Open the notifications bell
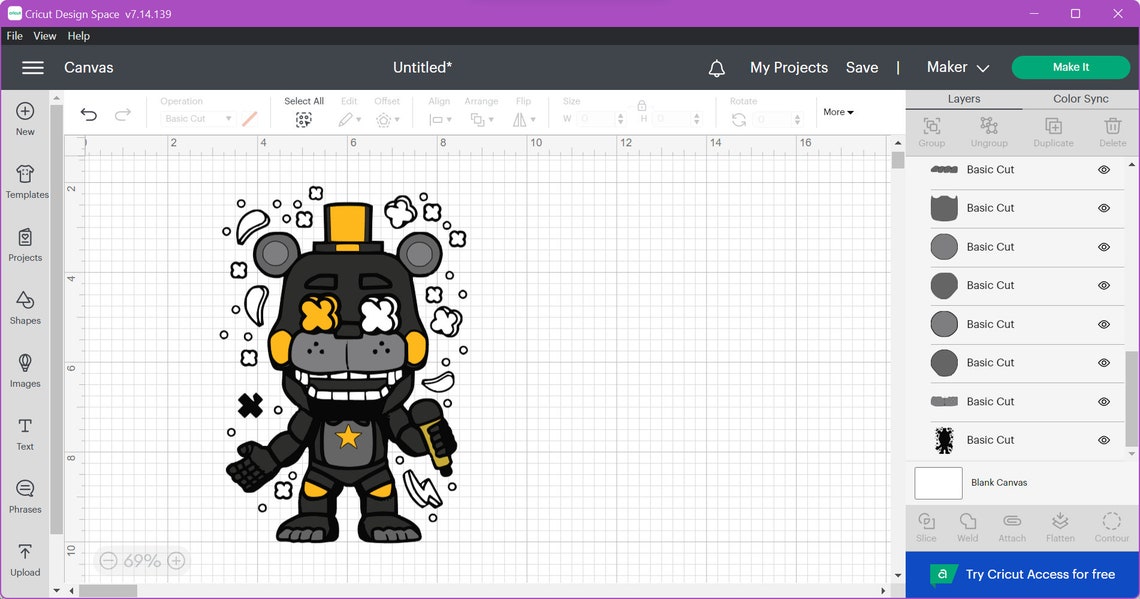 pos(716,67)
